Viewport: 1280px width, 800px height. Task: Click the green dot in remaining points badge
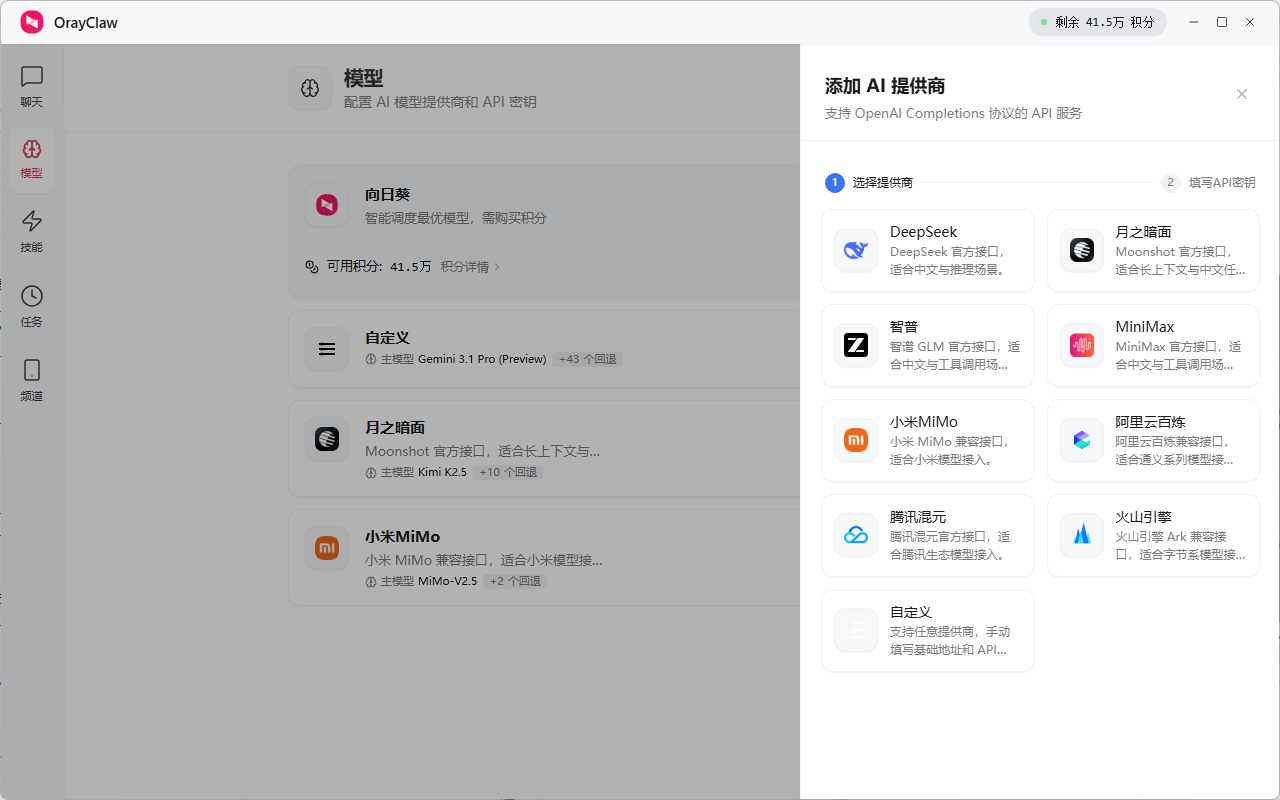coord(1044,22)
